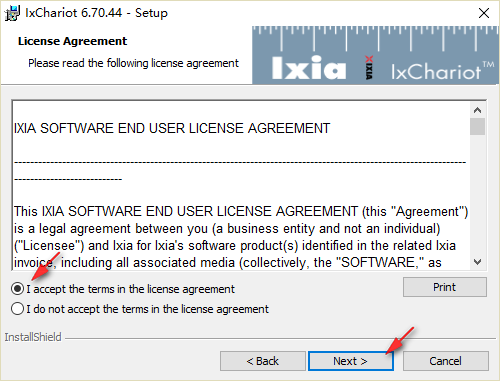Click 'IxChariot 6.70.44 - Setup' window title

pos(96,13)
